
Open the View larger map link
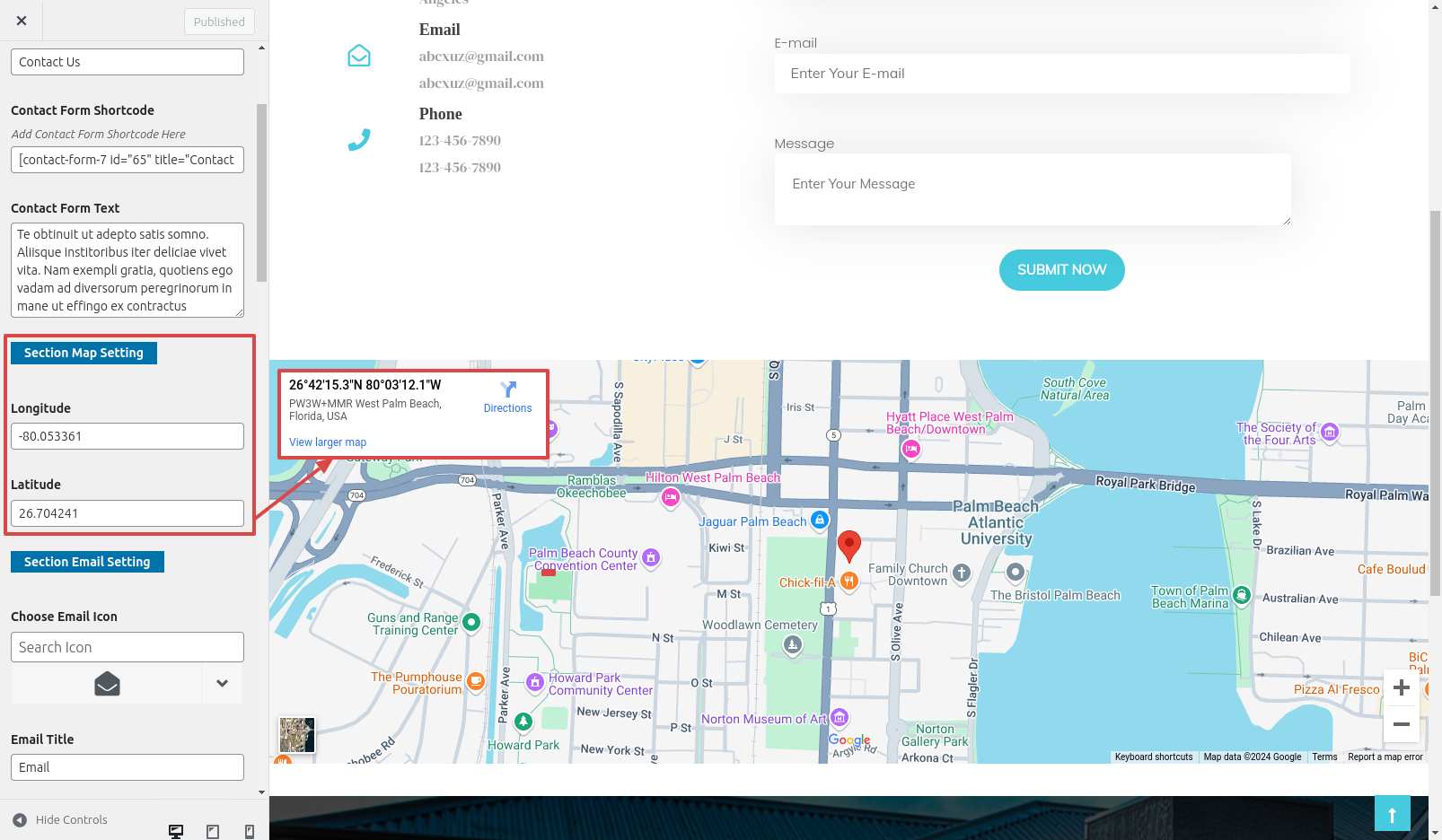tap(328, 442)
